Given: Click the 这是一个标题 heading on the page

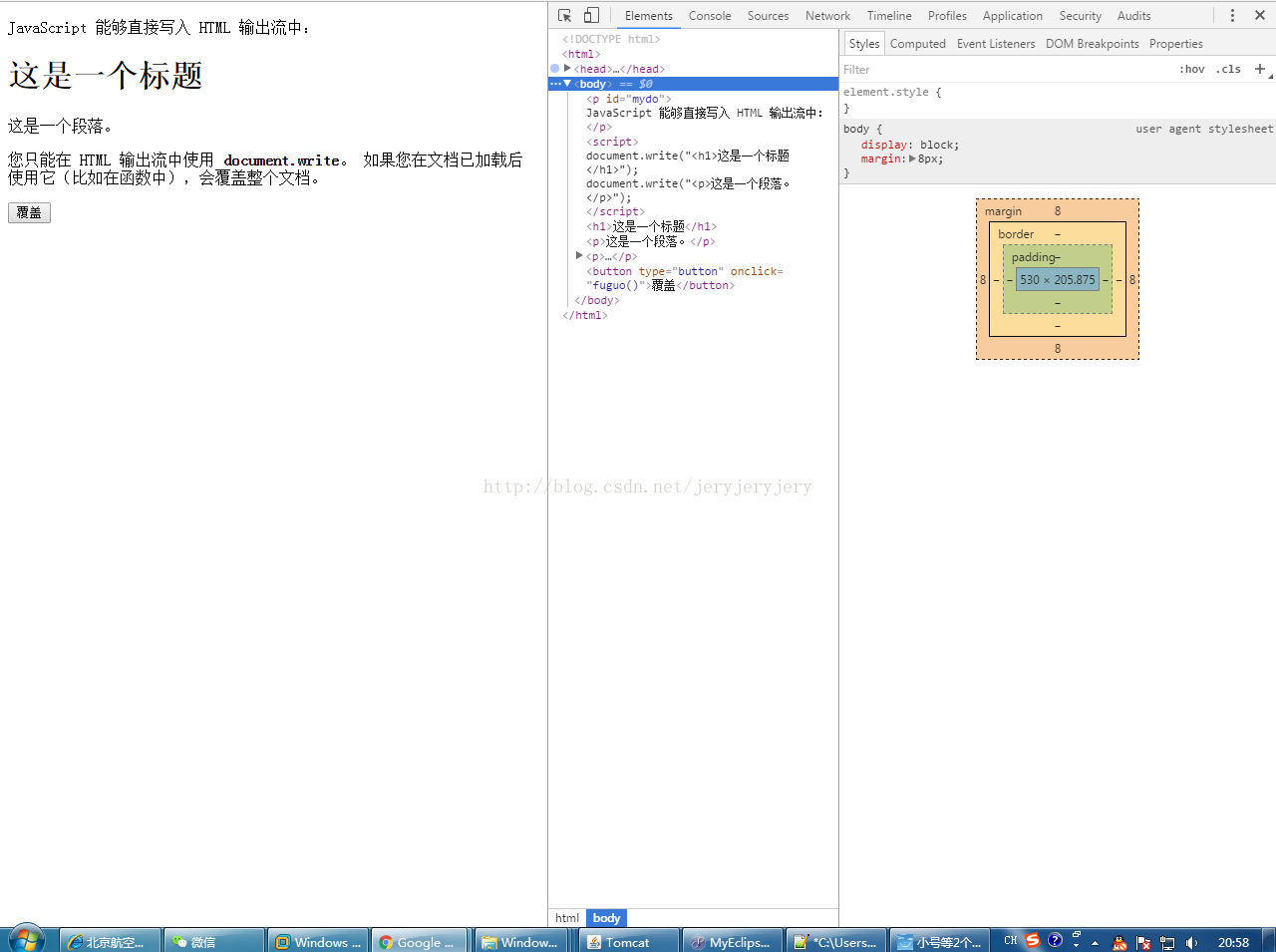Looking at the screenshot, I should point(106,76).
